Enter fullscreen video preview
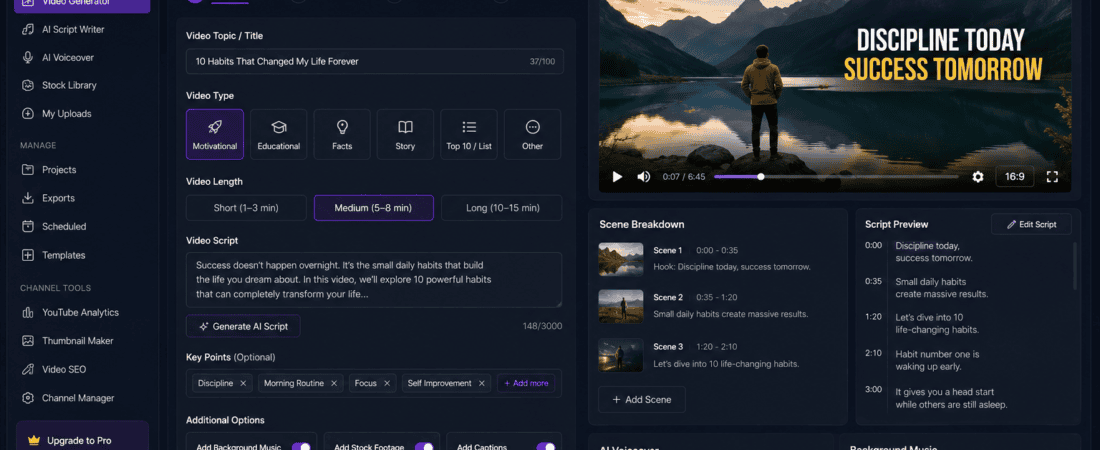 [1052, 177]
